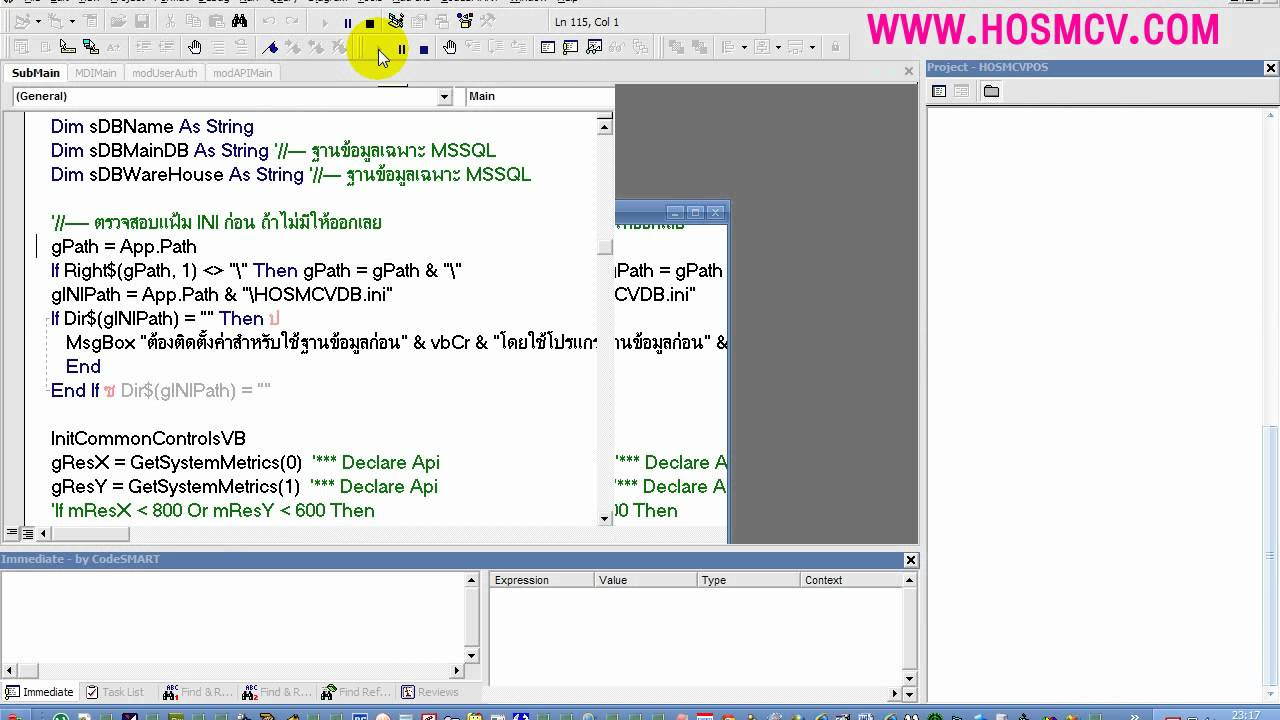Click the Project Explorer icon in top toolbar
This screenshot has width=1280, height=720.
(396, 21)
